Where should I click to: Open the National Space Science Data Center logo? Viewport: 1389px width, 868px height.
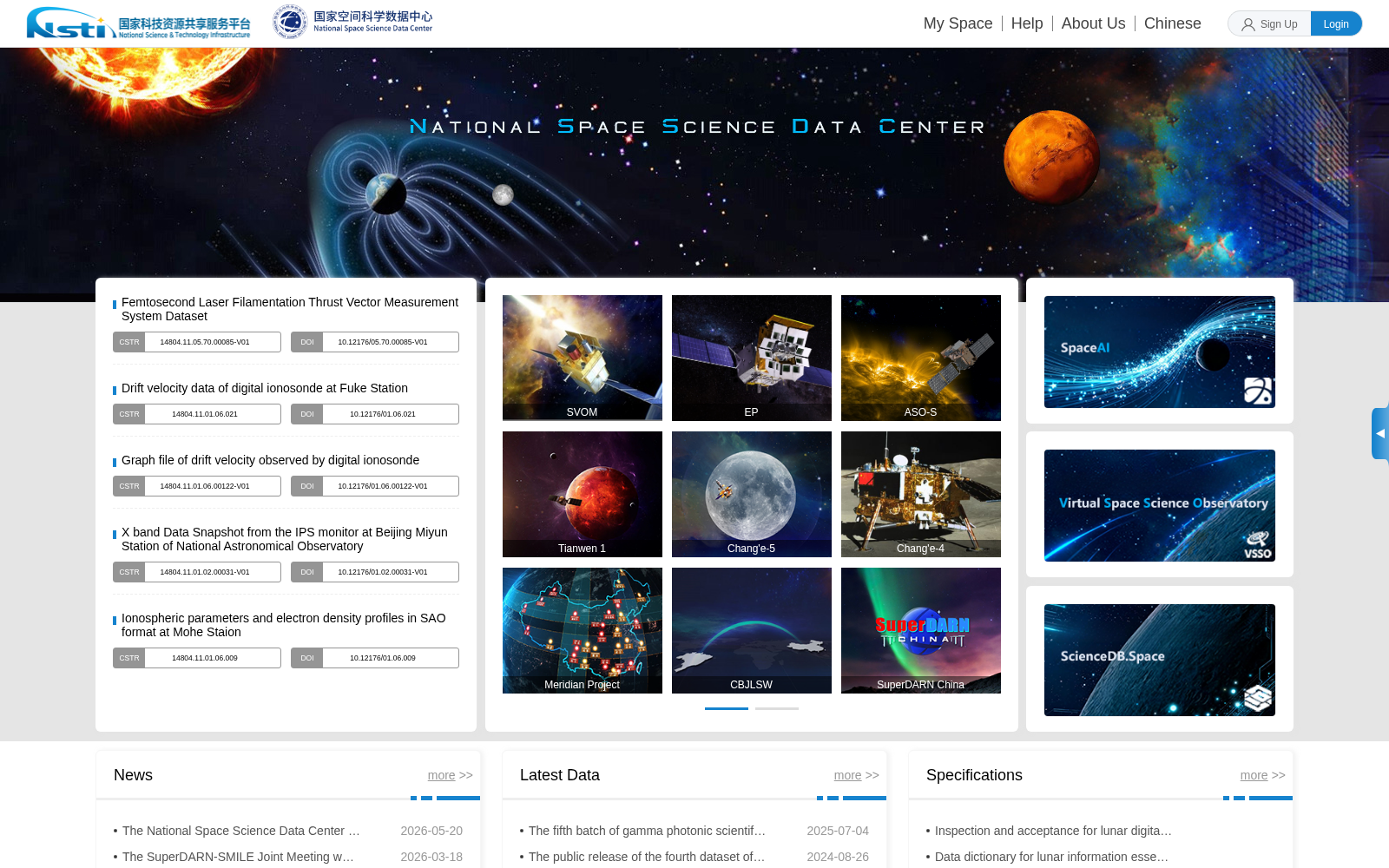352,23
